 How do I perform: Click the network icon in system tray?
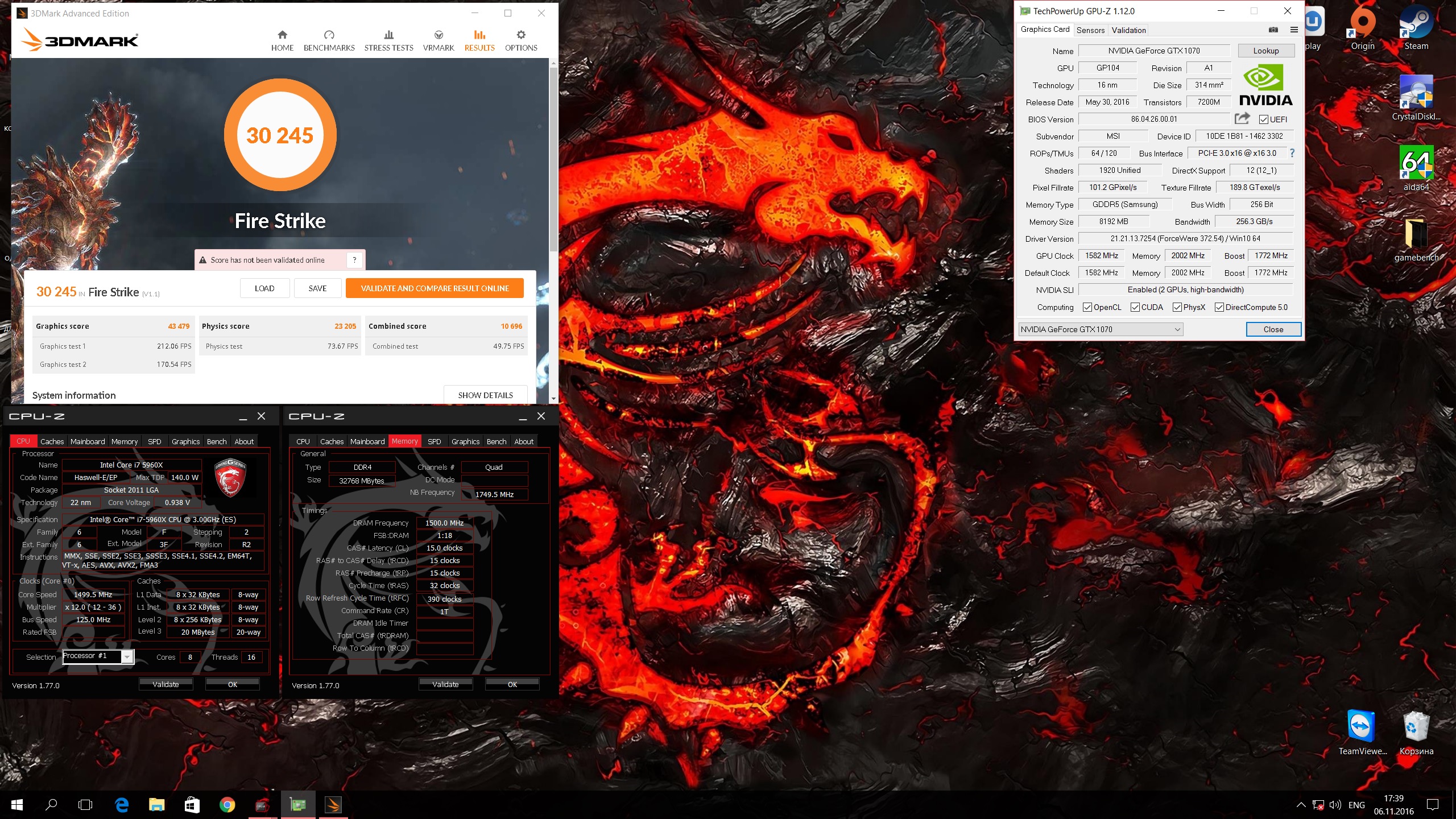1318,805
